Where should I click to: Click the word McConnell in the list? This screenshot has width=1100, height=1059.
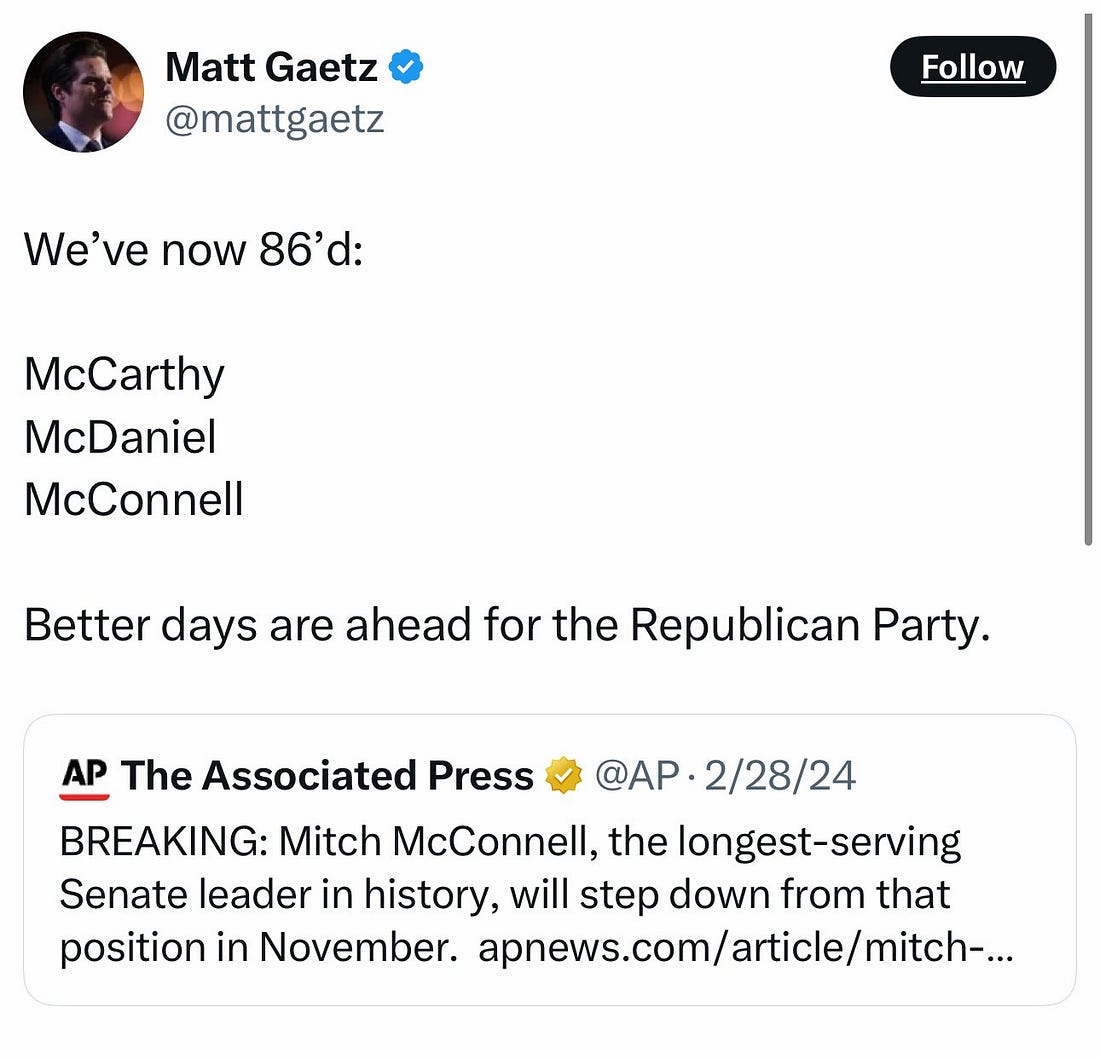[134, 499]
